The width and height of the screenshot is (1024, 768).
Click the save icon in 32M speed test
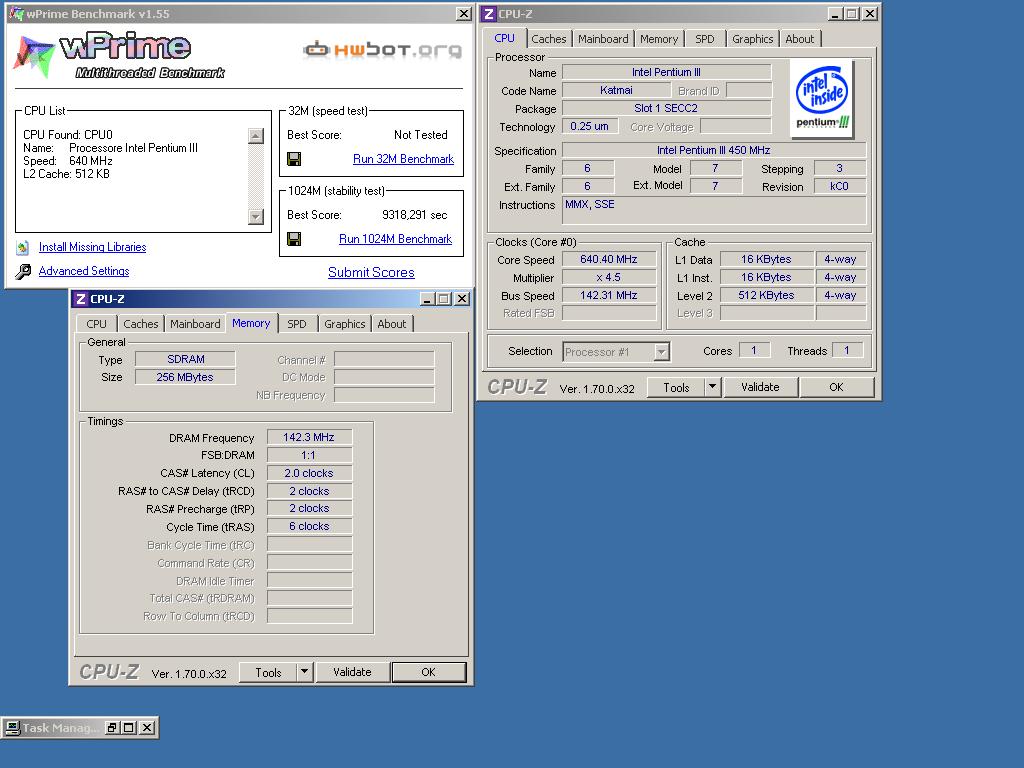tap(294, 159)
